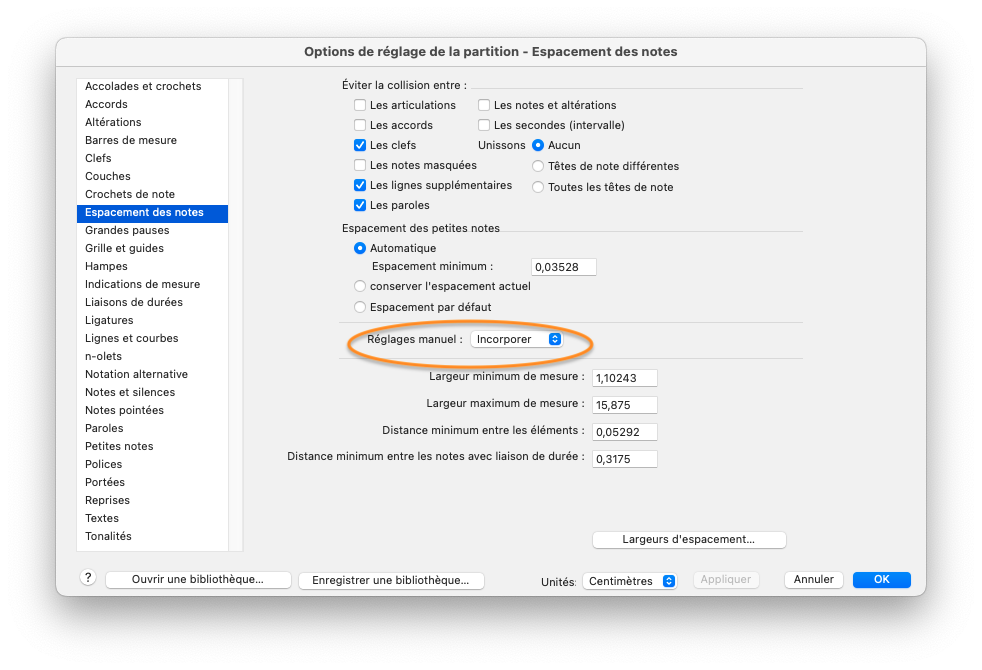Screen dimensions: 982x670
Task: Select Accolades et crochets in sidebar
Action: pos(143,86)
